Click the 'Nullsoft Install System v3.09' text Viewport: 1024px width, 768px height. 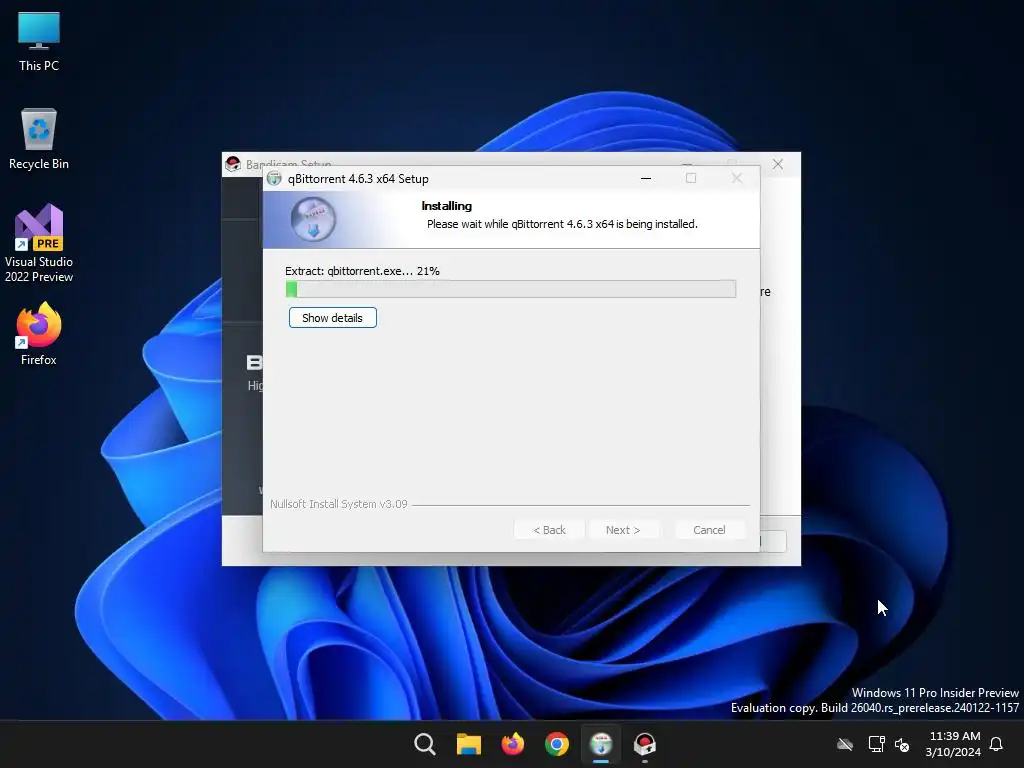coord(338,504)
